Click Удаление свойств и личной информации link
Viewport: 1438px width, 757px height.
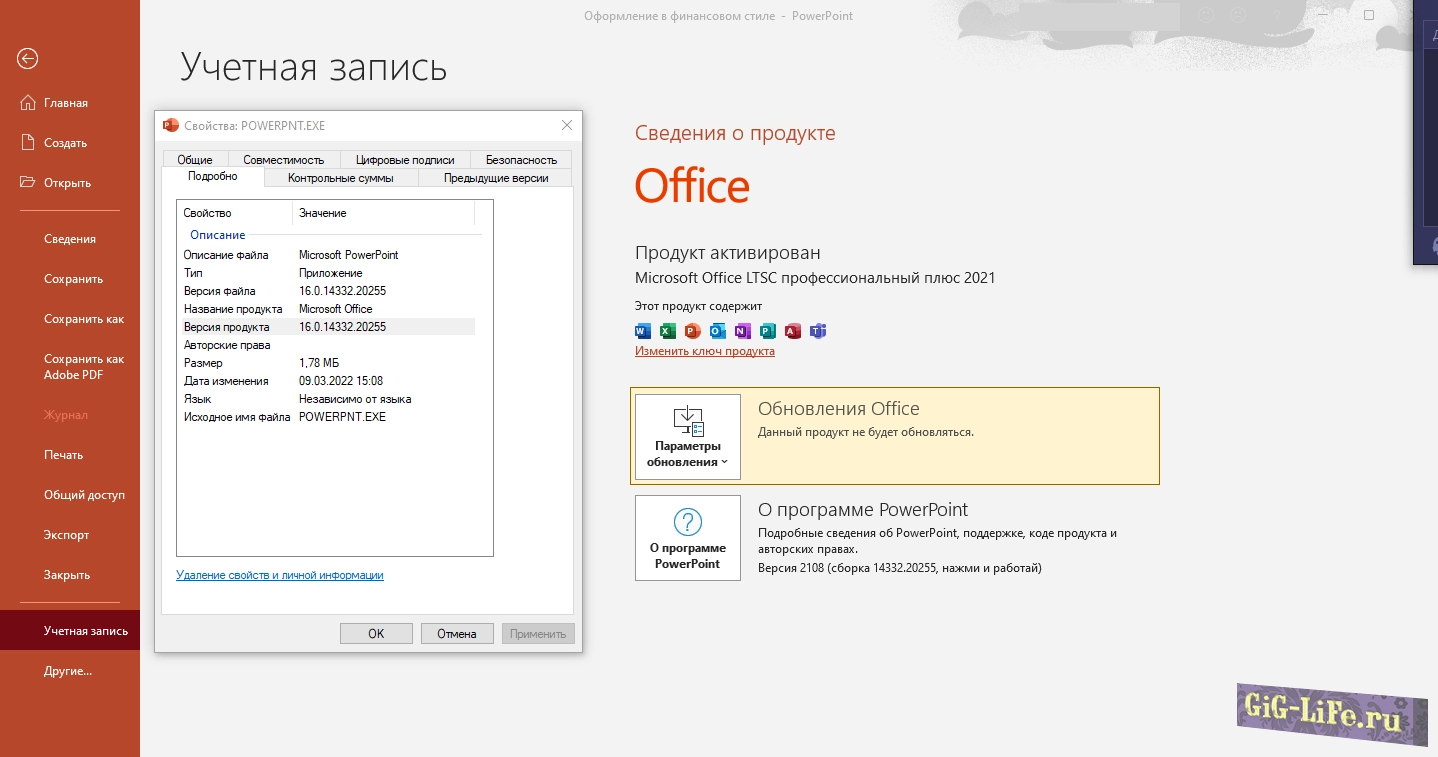point(280,575)
